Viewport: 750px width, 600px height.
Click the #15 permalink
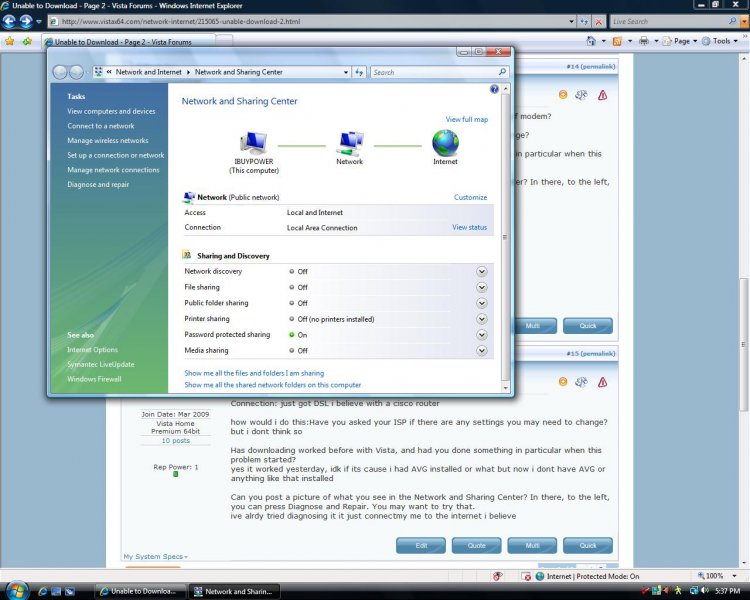[x=591, y=354]
